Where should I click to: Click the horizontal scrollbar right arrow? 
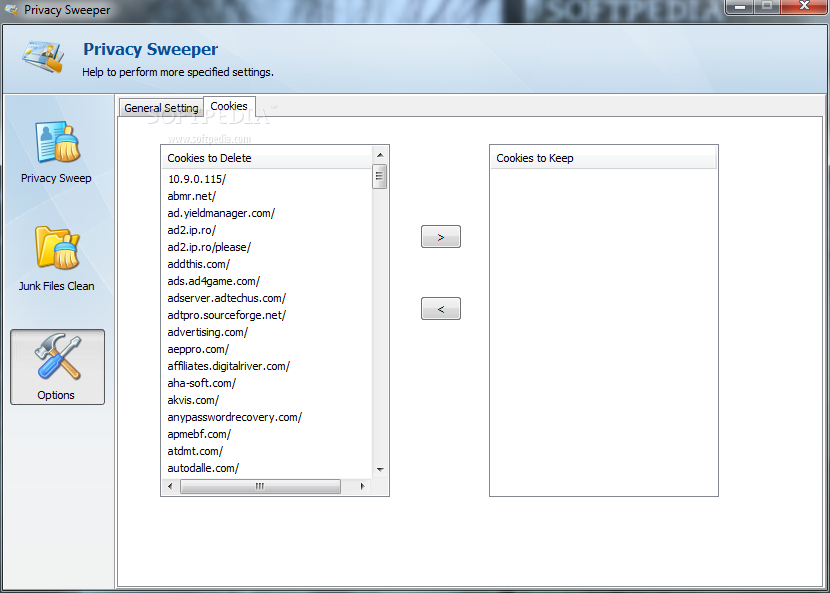click(363, 486)
